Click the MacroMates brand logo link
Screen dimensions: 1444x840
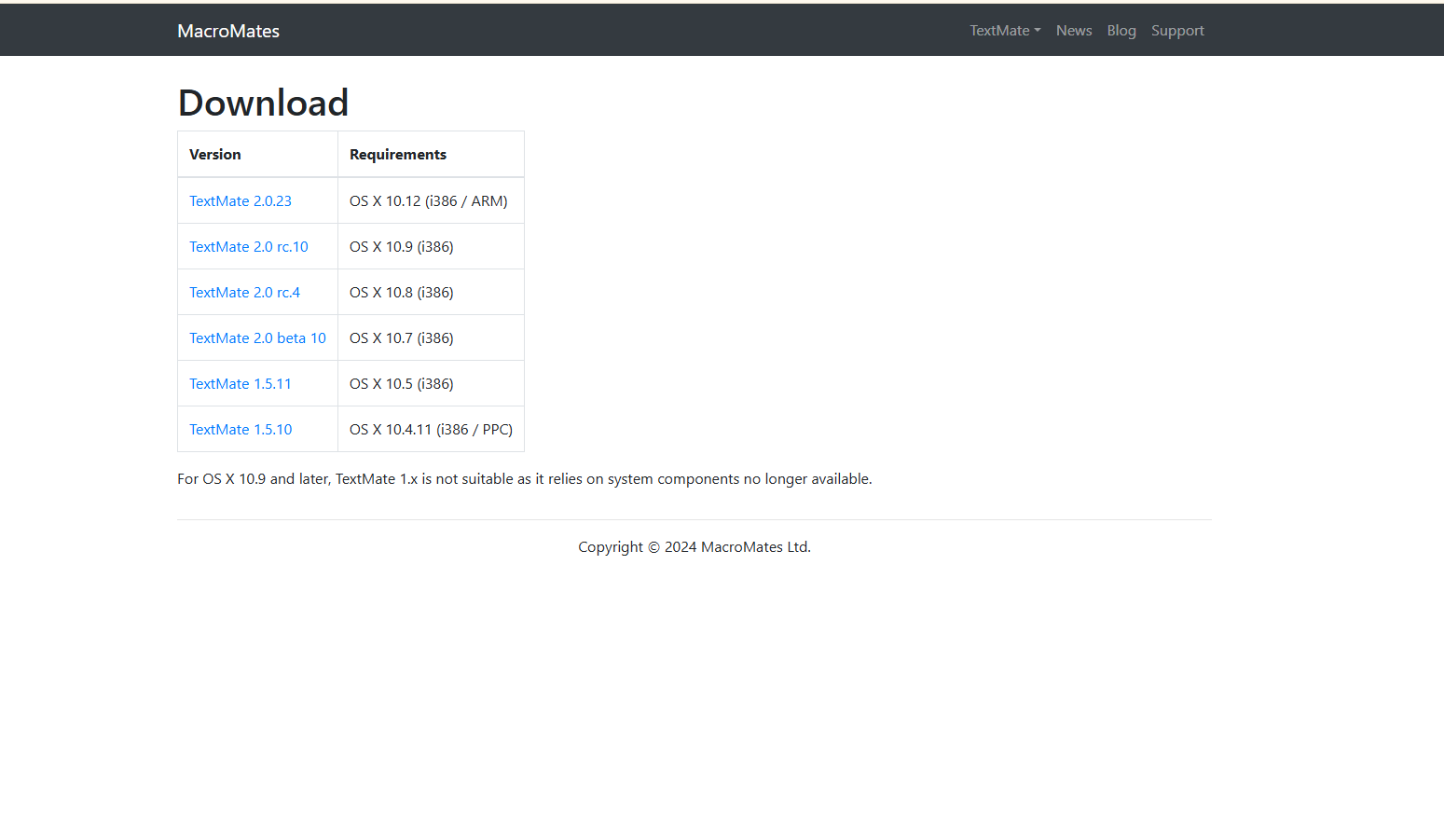[x=228, y=31]
